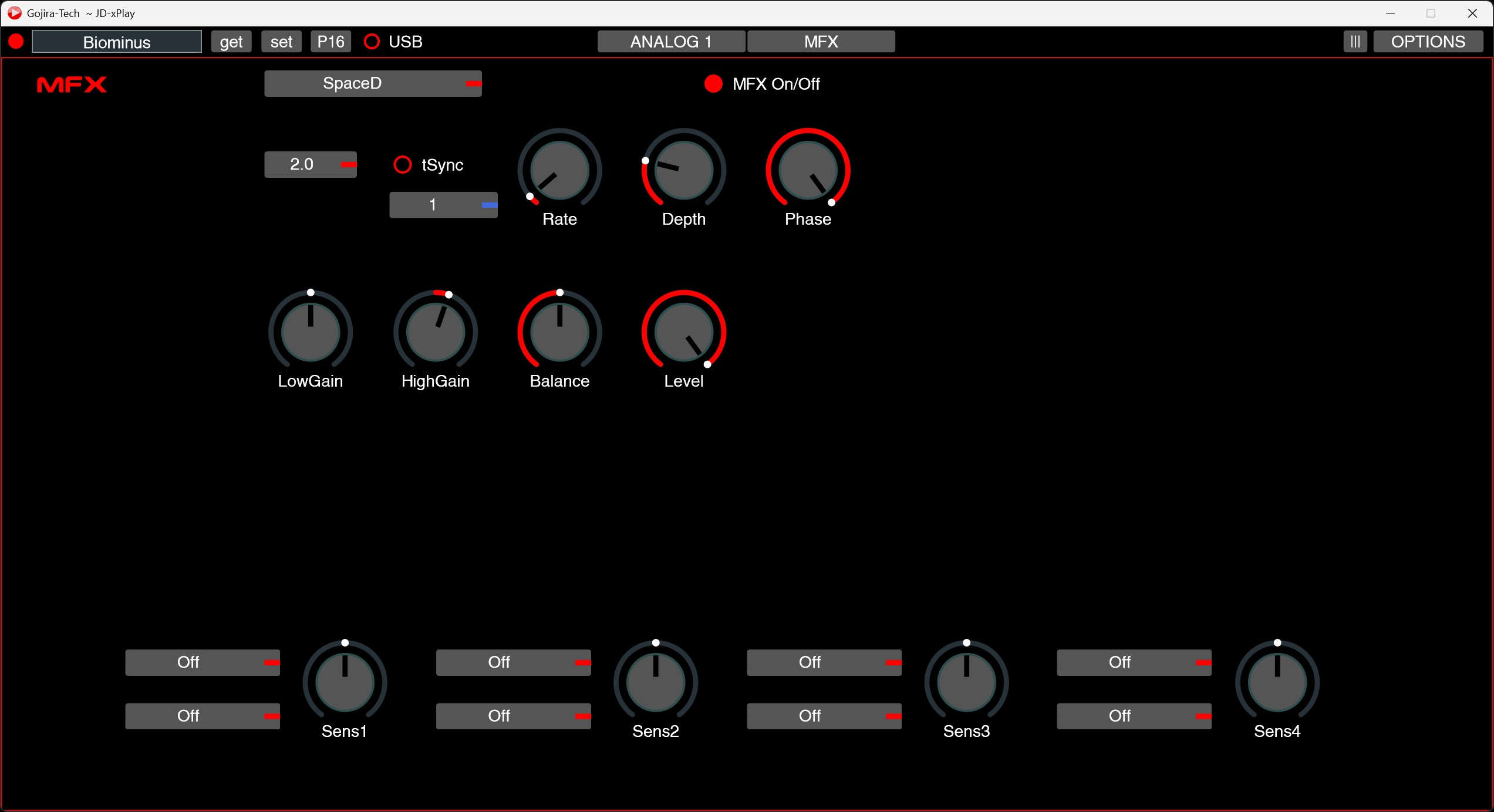The width and height of the screenshot is (1494, 812).
Task: Click the Sens2 knob
Action: tap(656, 682)
